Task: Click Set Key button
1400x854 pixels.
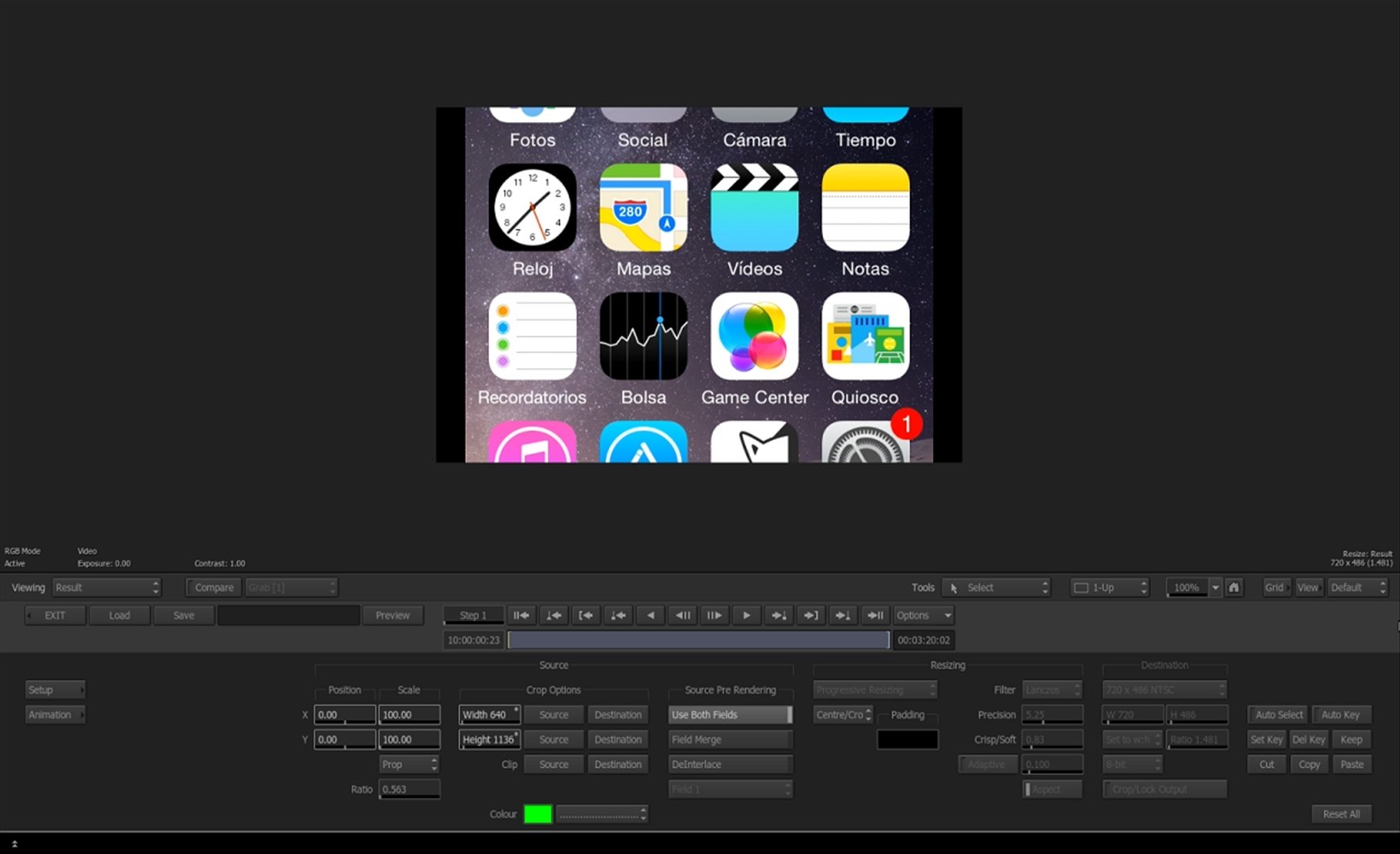Action: (1266, 739)
